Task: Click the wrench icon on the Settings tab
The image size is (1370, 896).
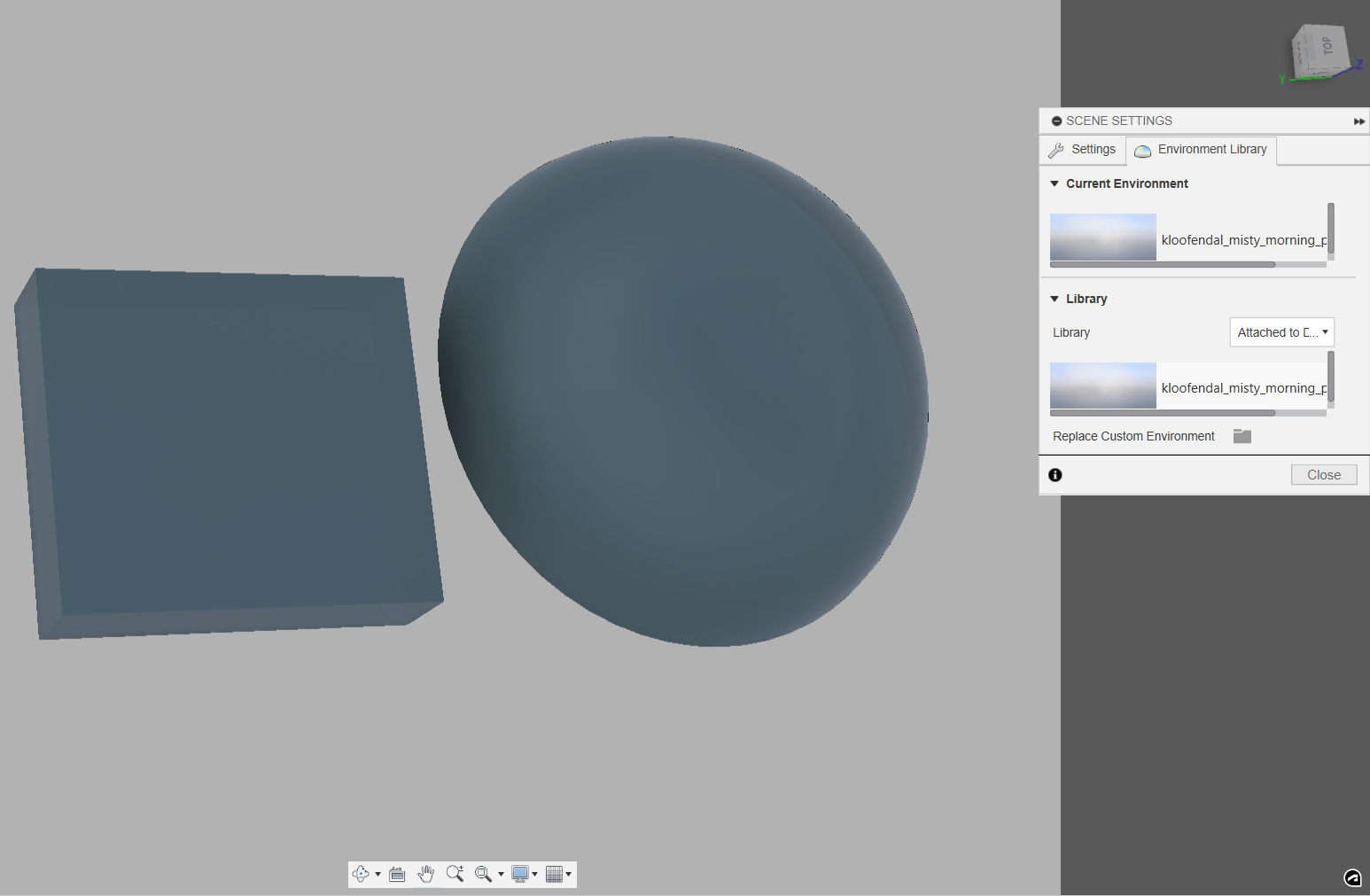Action: pyautogui.click(x=1055, y=150)
